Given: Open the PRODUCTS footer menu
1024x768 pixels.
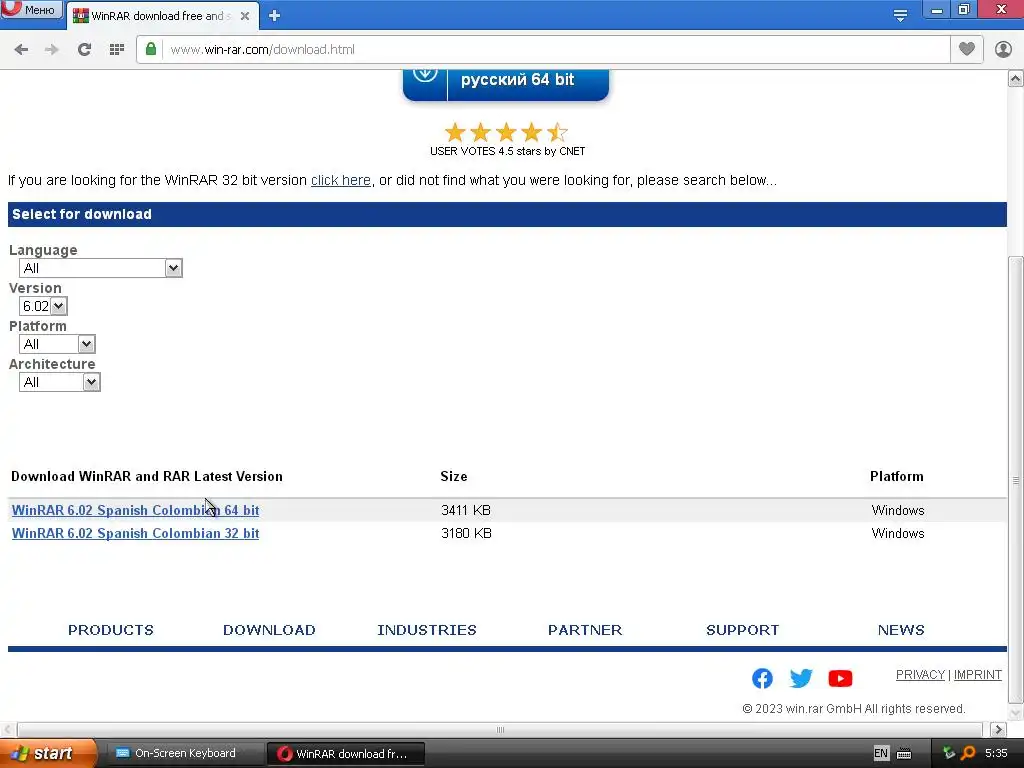Looking at the screenshot, I should [111, 630].
